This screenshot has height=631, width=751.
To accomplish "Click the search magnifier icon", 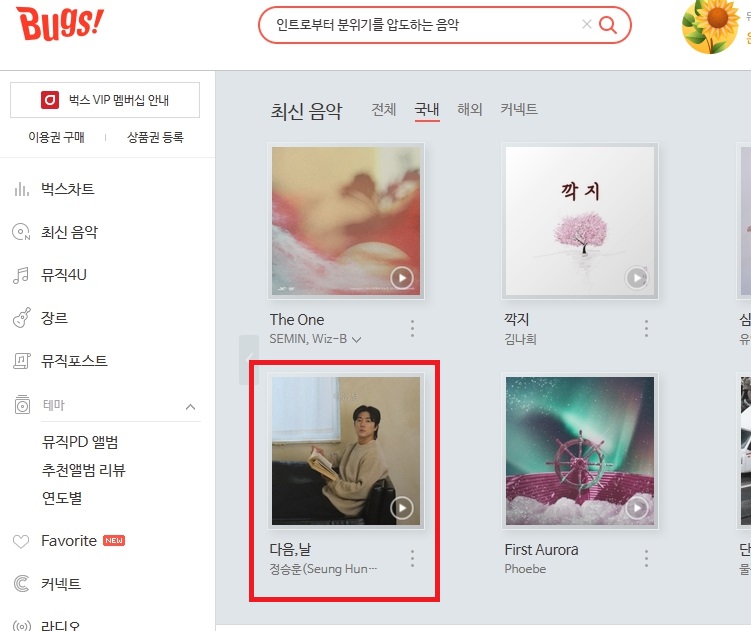I will click(x=608, y=24).
